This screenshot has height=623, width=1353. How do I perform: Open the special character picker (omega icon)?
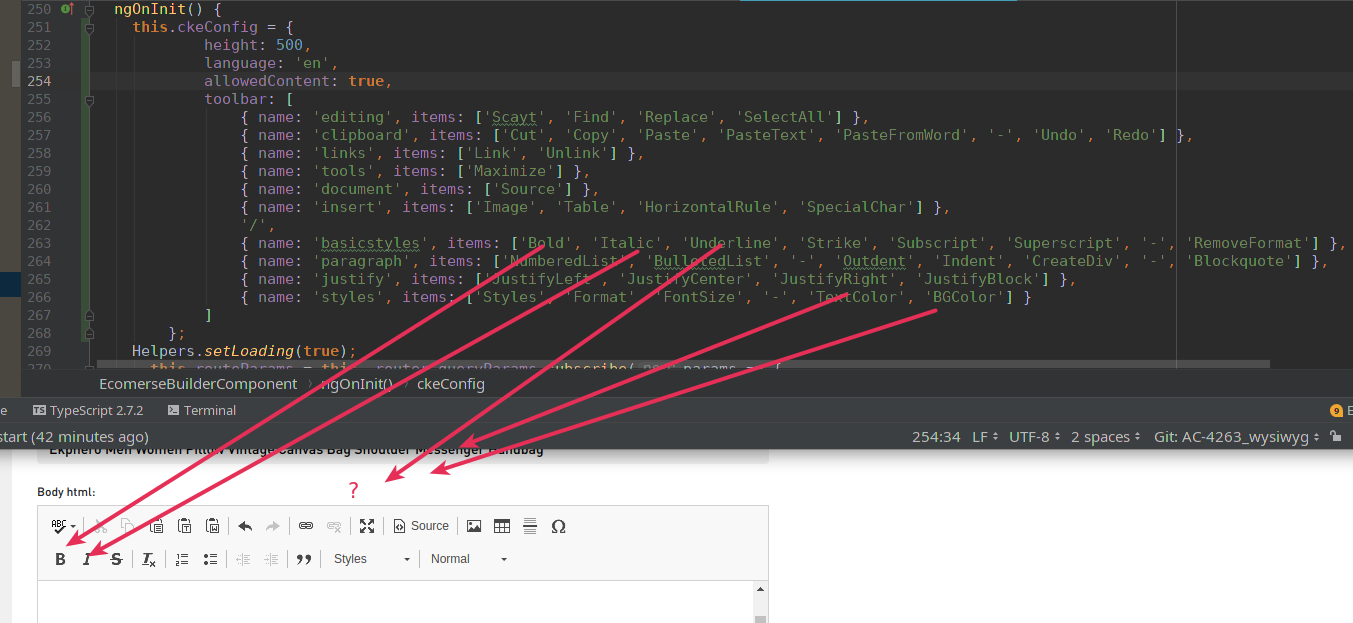pos(559,525)
